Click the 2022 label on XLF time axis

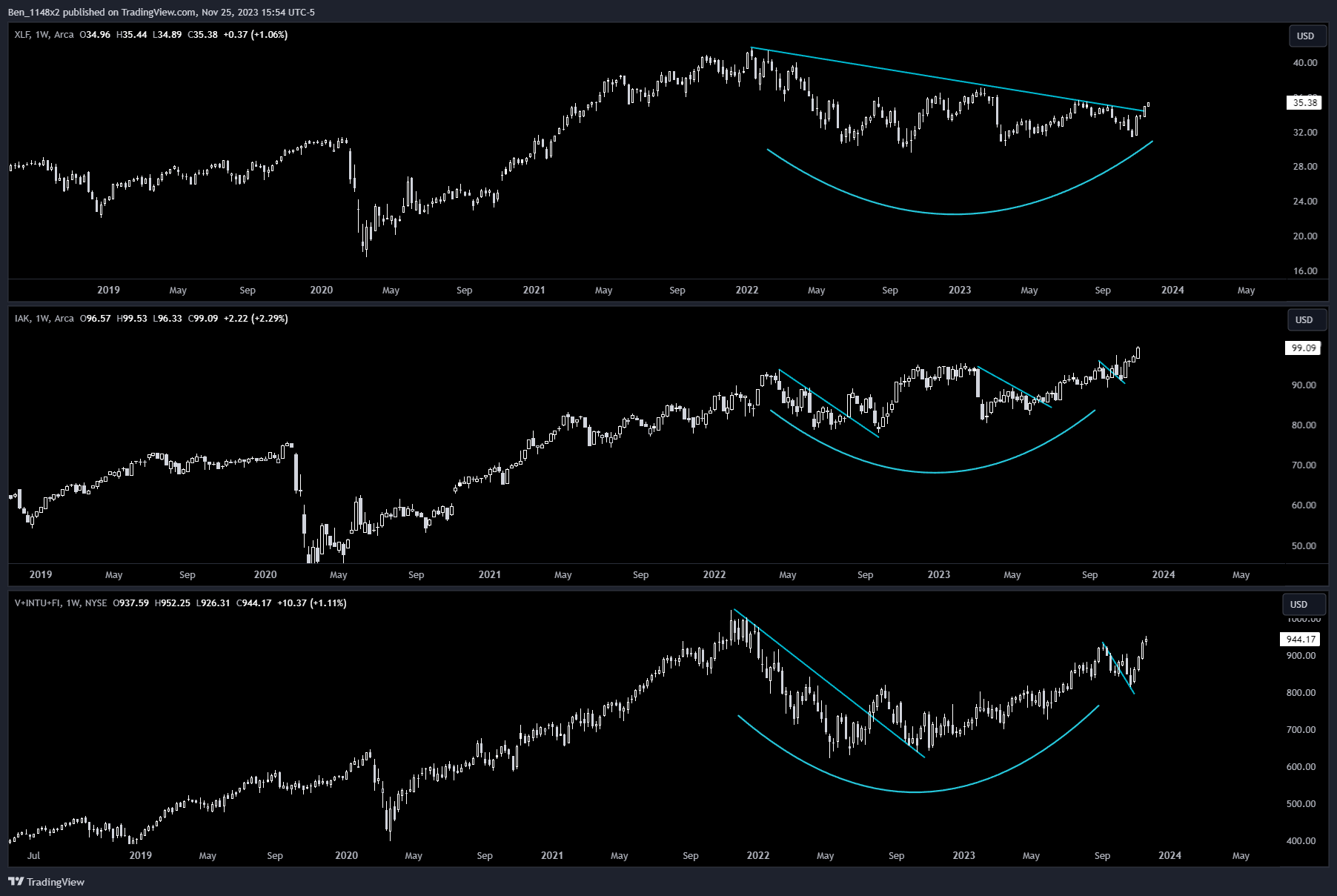point(746,291)
